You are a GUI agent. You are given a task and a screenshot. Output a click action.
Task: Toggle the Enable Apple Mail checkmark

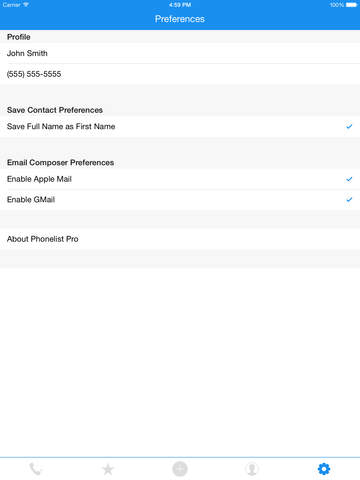(349, 179)
